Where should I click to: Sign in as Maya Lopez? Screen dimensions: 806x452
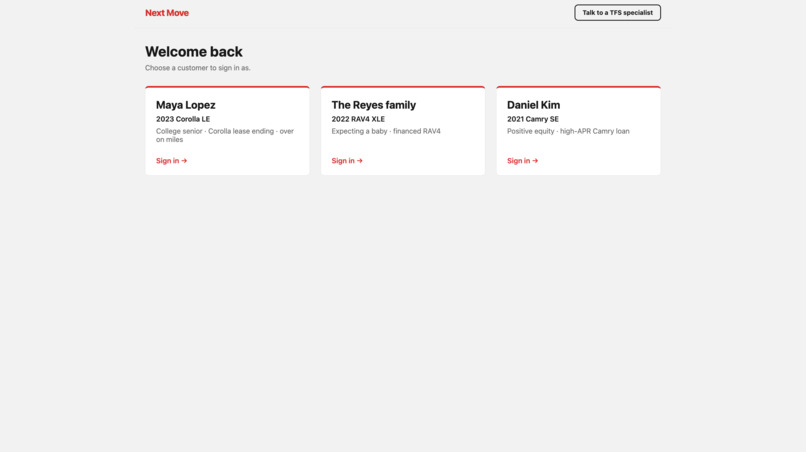[x=172, y=161]
